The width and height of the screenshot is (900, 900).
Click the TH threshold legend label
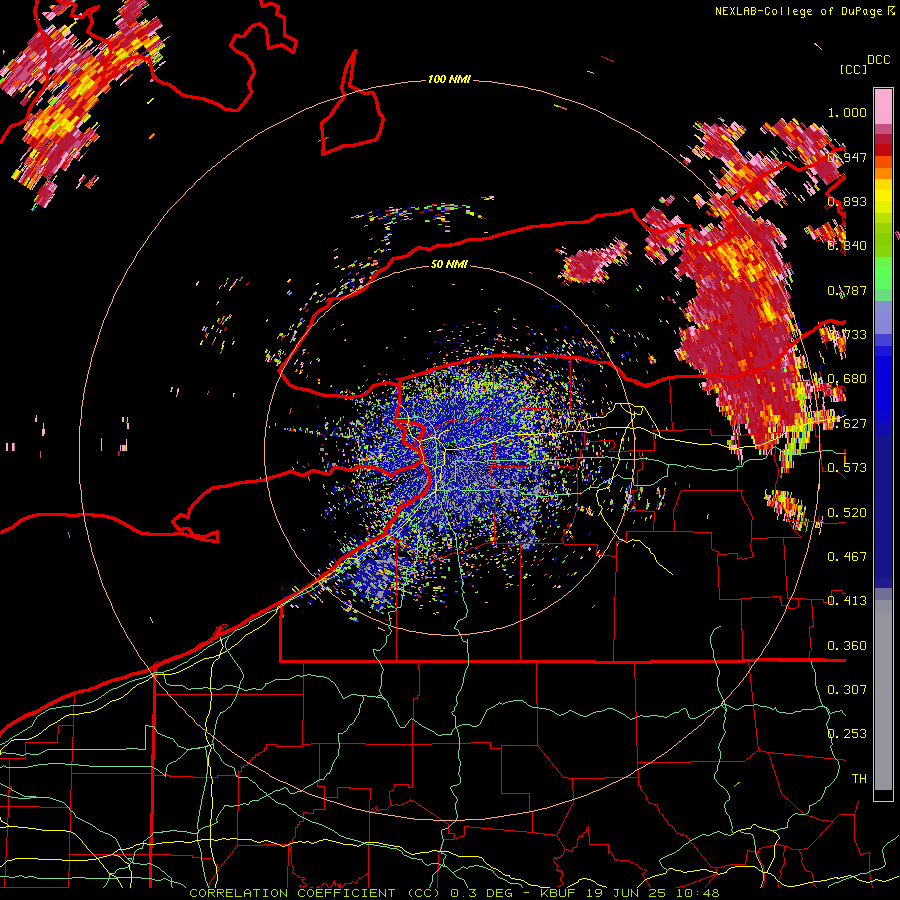(x=859, y=779)
